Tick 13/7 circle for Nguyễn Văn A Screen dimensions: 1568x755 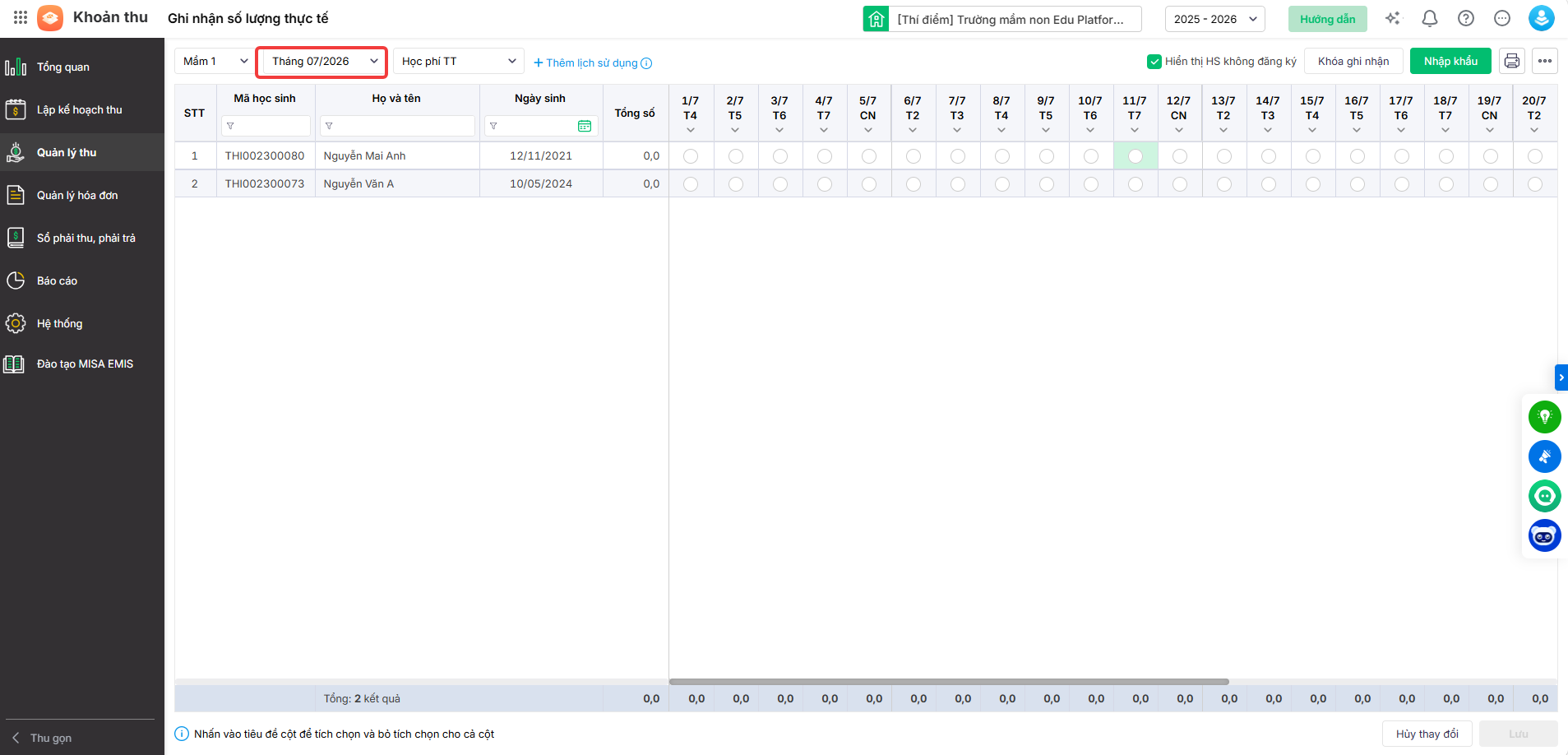[1224, 184]
